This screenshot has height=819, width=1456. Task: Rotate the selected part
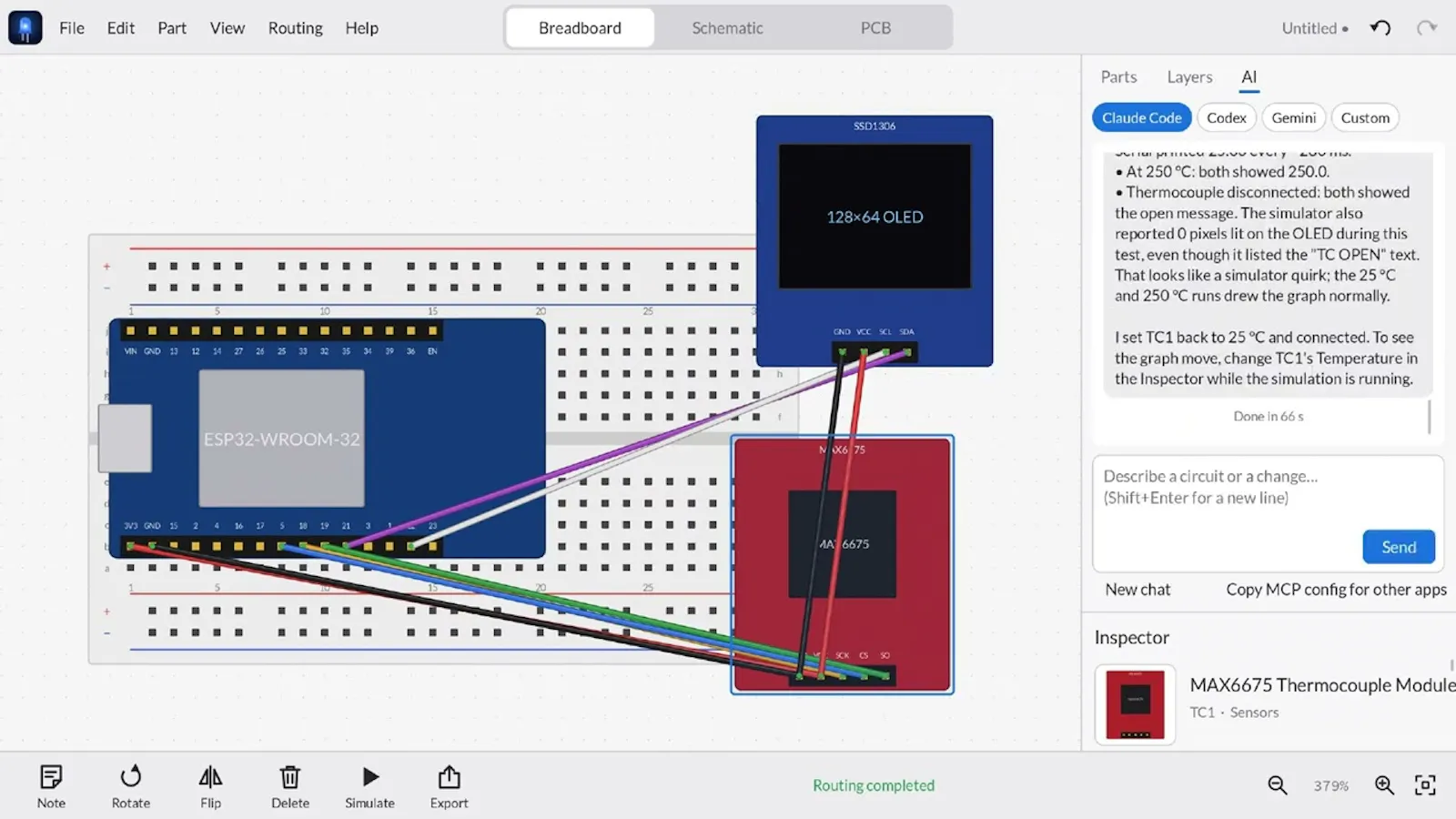pyautogui.click(x=131, y=786)
